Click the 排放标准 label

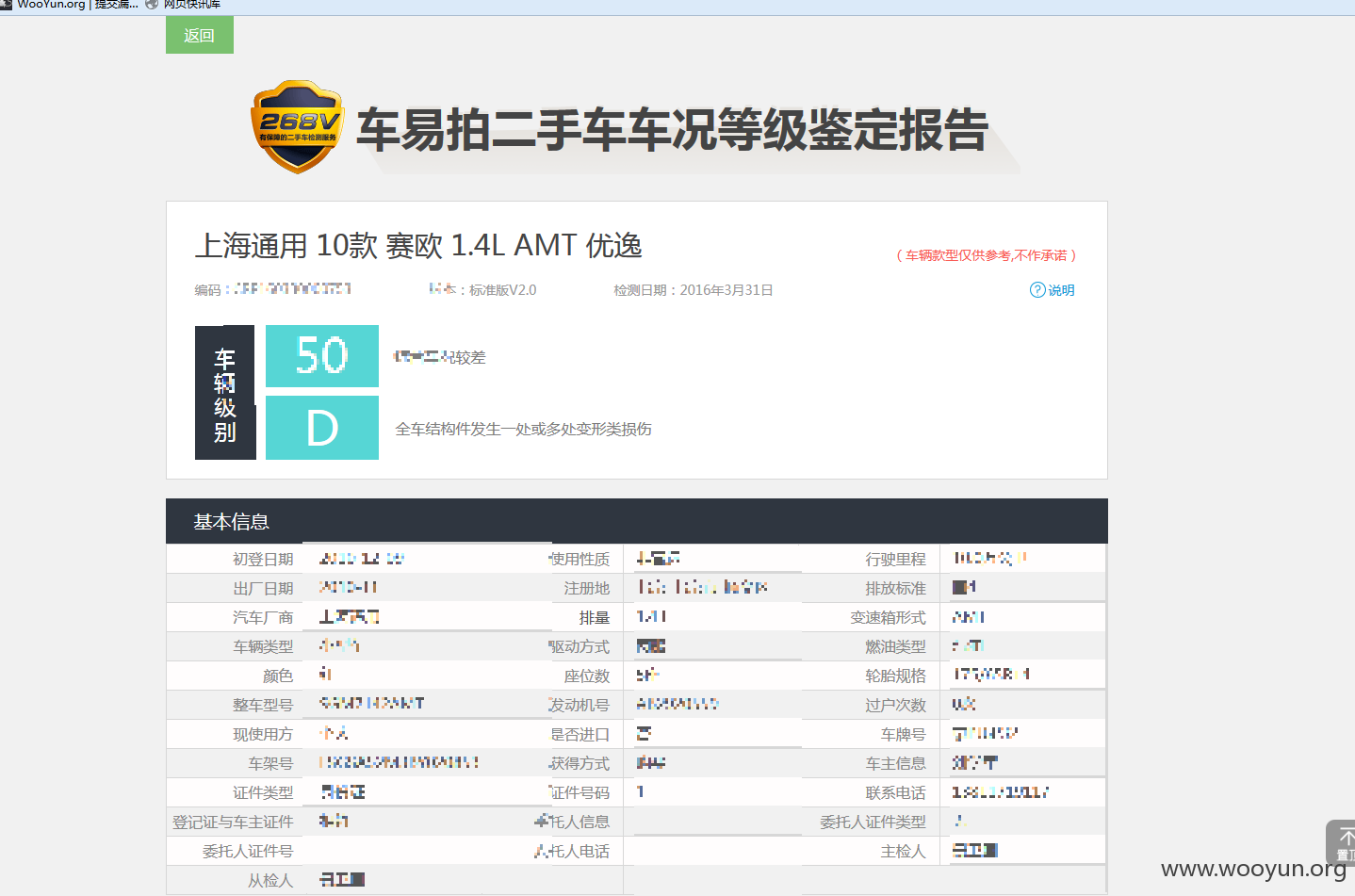[x=896, y=589]
